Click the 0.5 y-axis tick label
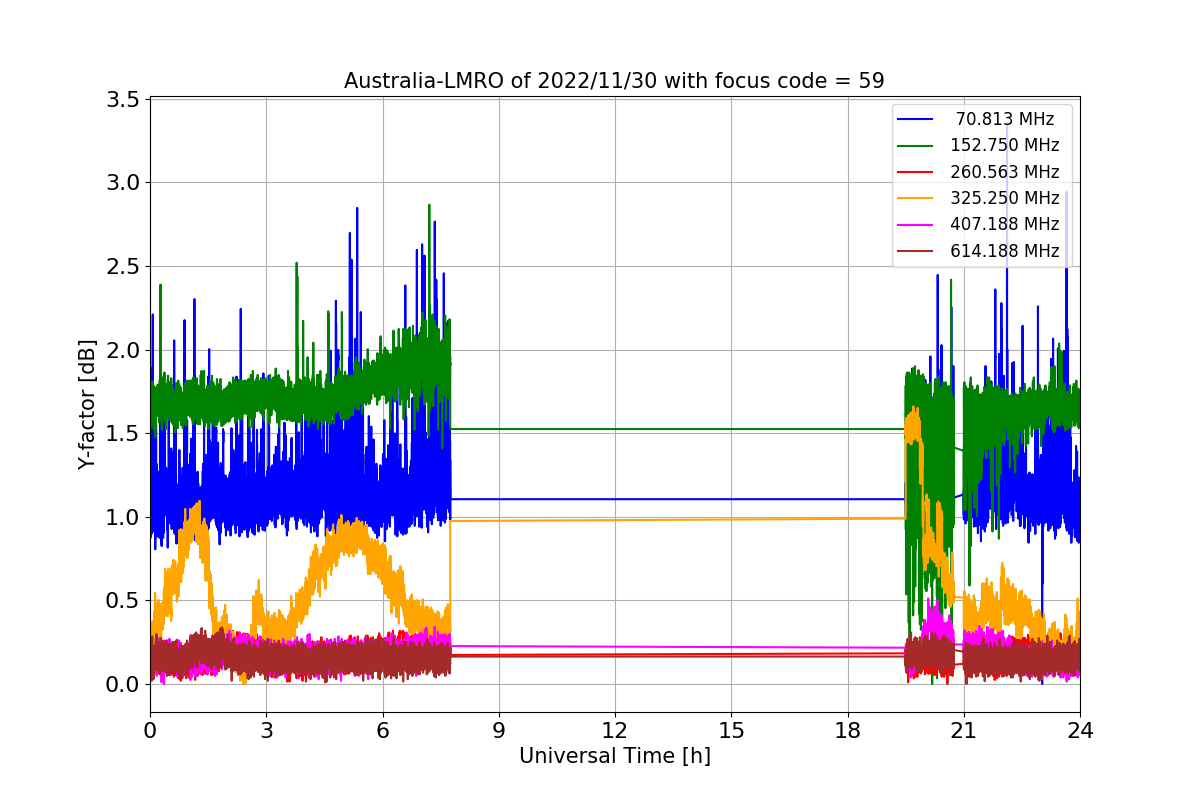This screenshot has width=1200, height=800. click(x=121, y=601)
